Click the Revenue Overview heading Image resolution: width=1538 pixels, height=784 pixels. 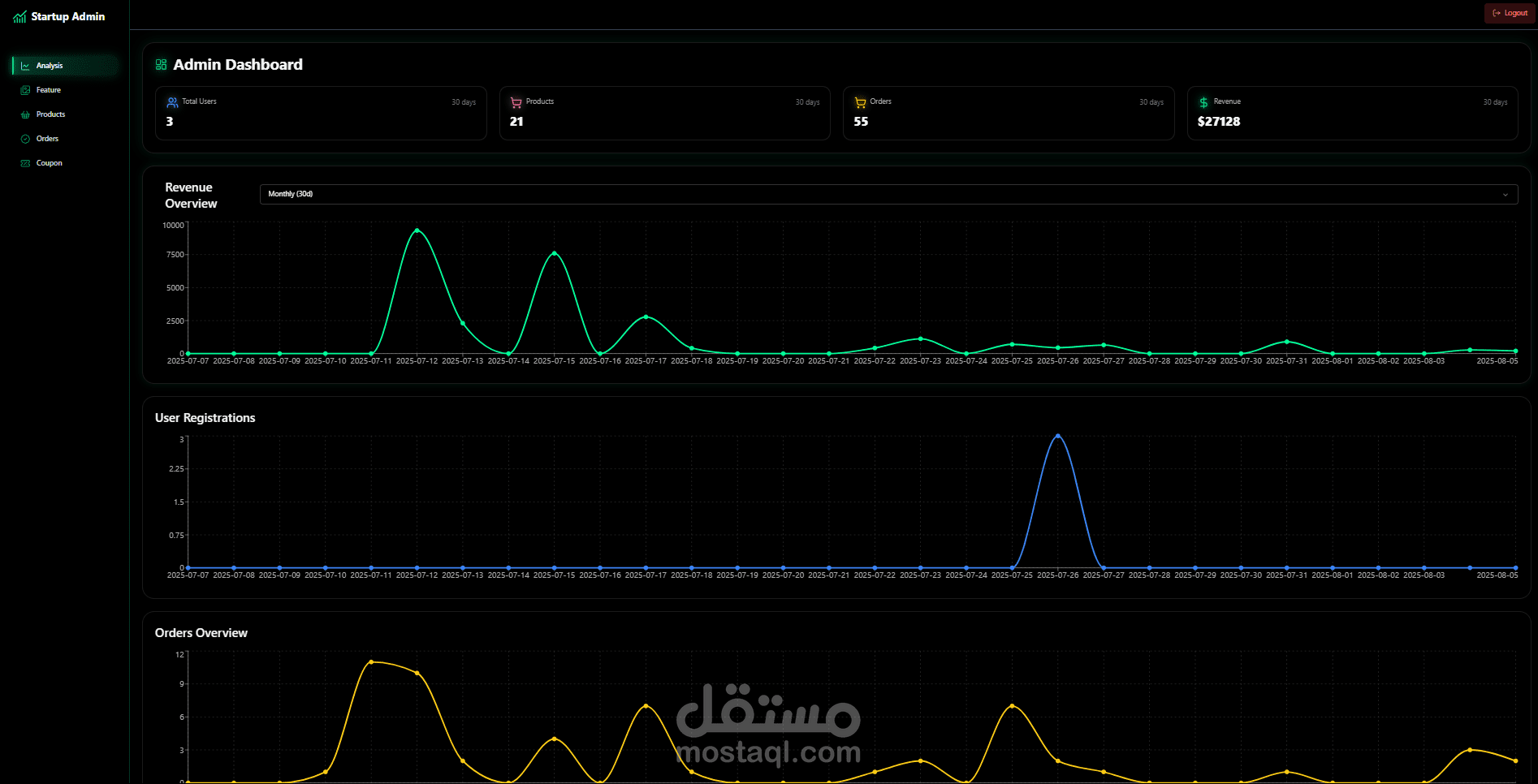[191, 196]
